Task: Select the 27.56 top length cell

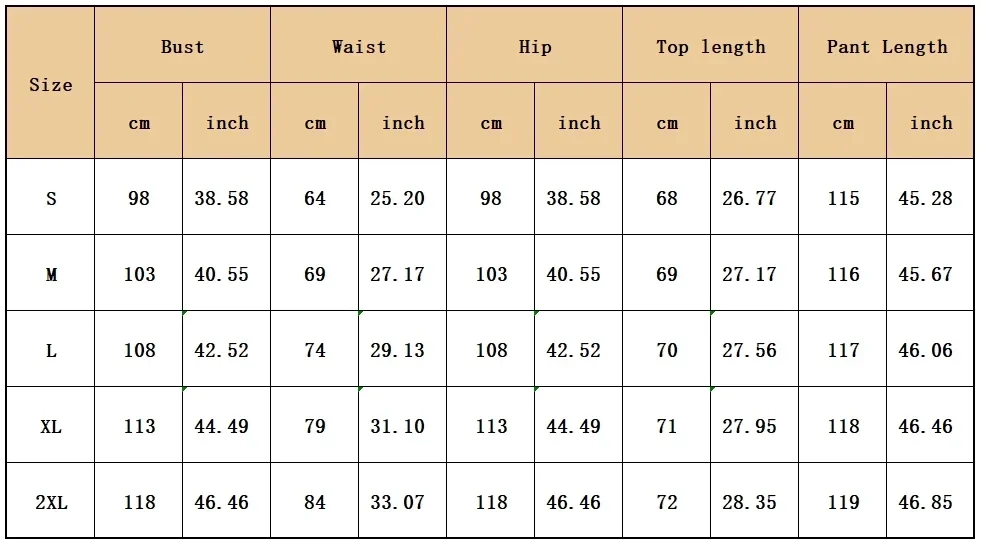Action: tap(755, 349)
